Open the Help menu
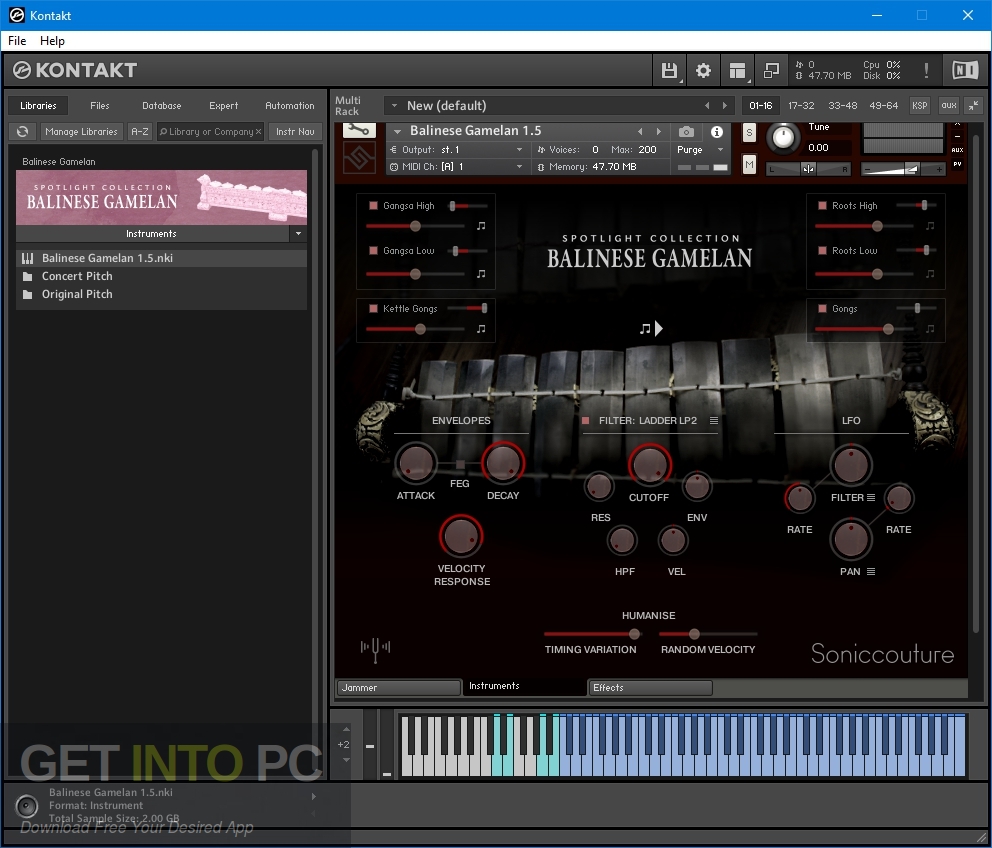The image size is (992, 848). [53, 41]
